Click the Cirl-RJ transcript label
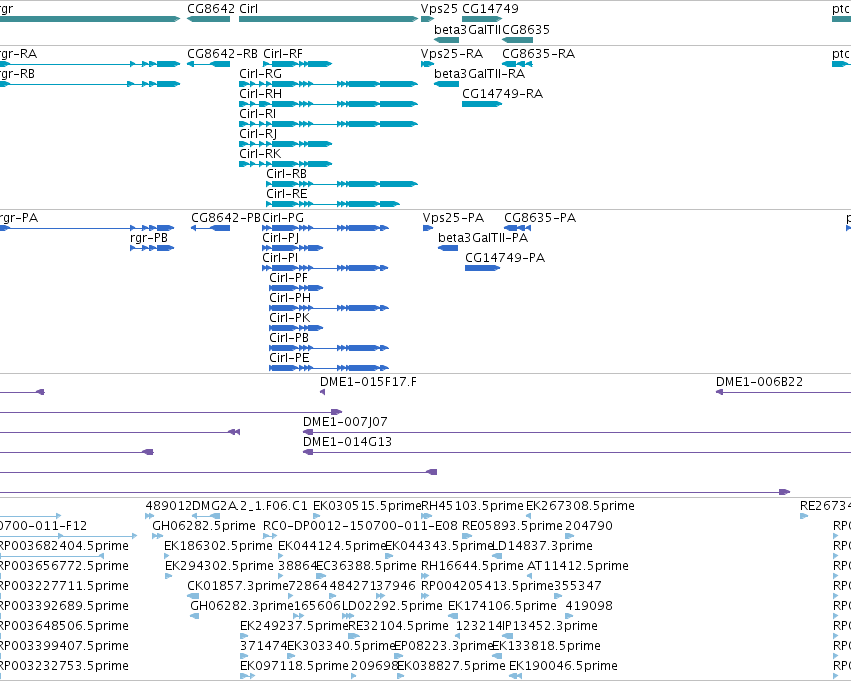Image resolution: width=851 pixels, height=681 pixels. [x=258, y=134]
